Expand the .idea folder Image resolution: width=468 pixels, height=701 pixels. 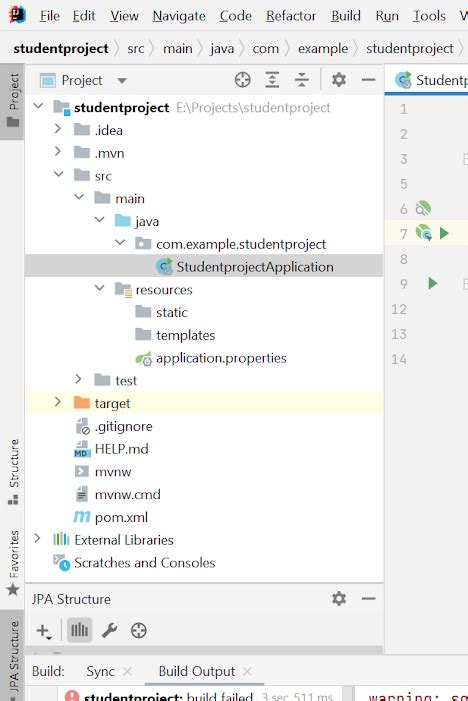[58, 129]
